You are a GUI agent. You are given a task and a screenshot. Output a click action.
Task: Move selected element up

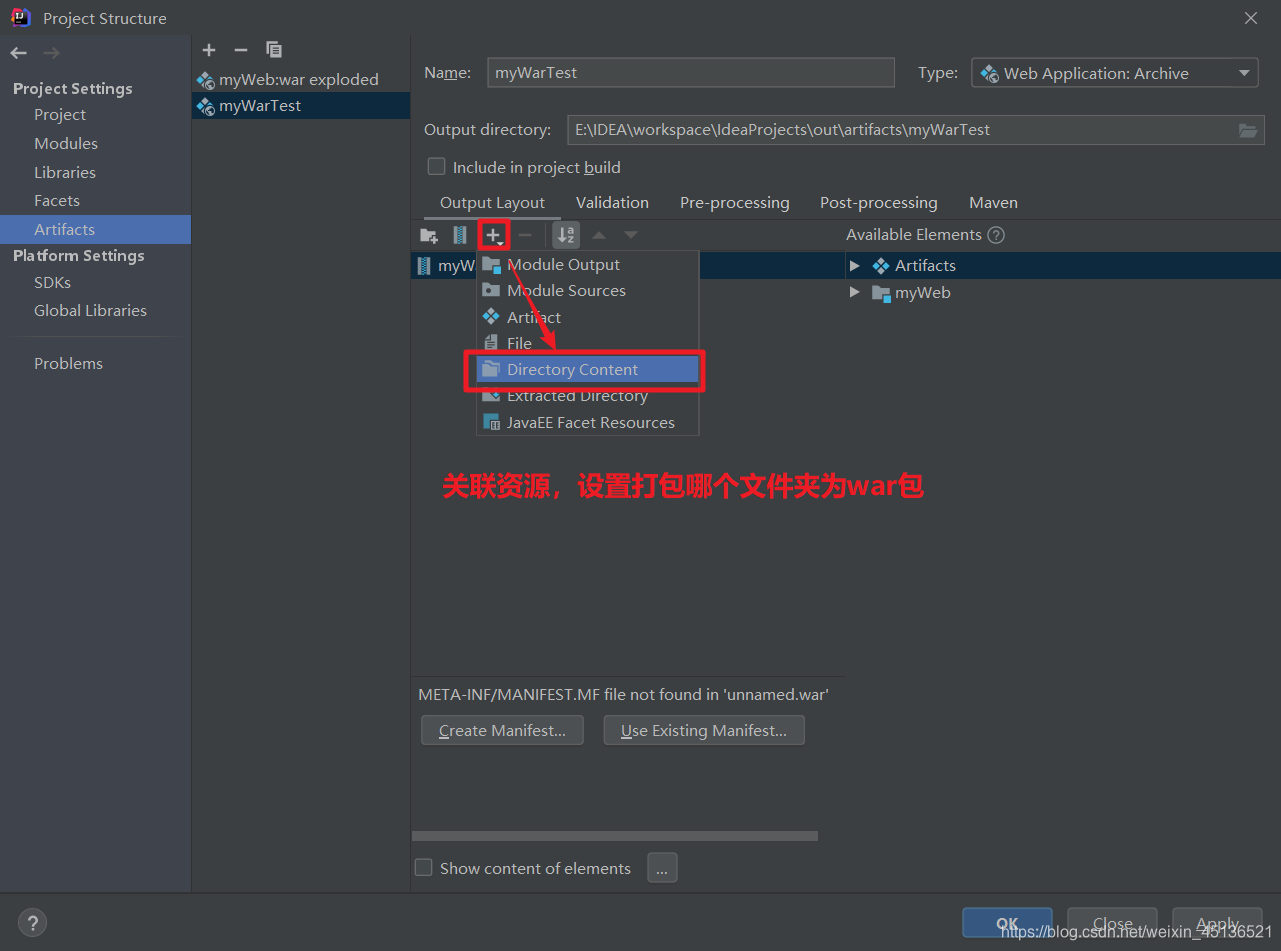click(x=599, y=235)
